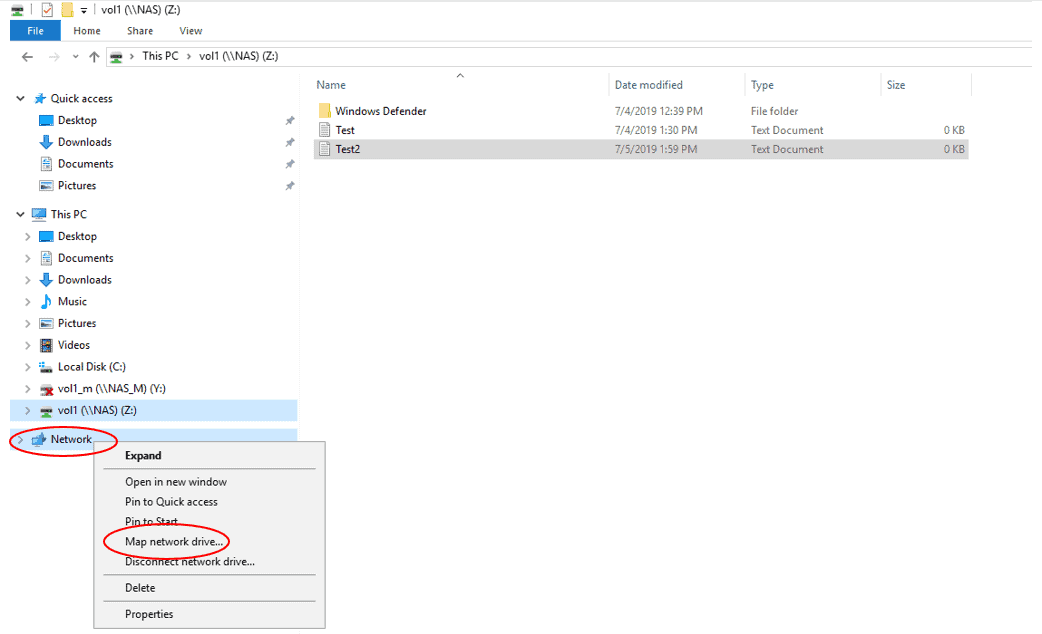Click the Music icon under This PC

(x=46, y=301)
